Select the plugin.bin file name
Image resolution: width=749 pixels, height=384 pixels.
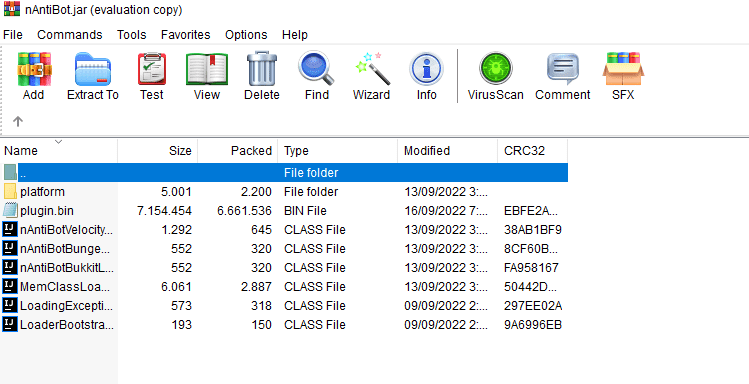47,211
